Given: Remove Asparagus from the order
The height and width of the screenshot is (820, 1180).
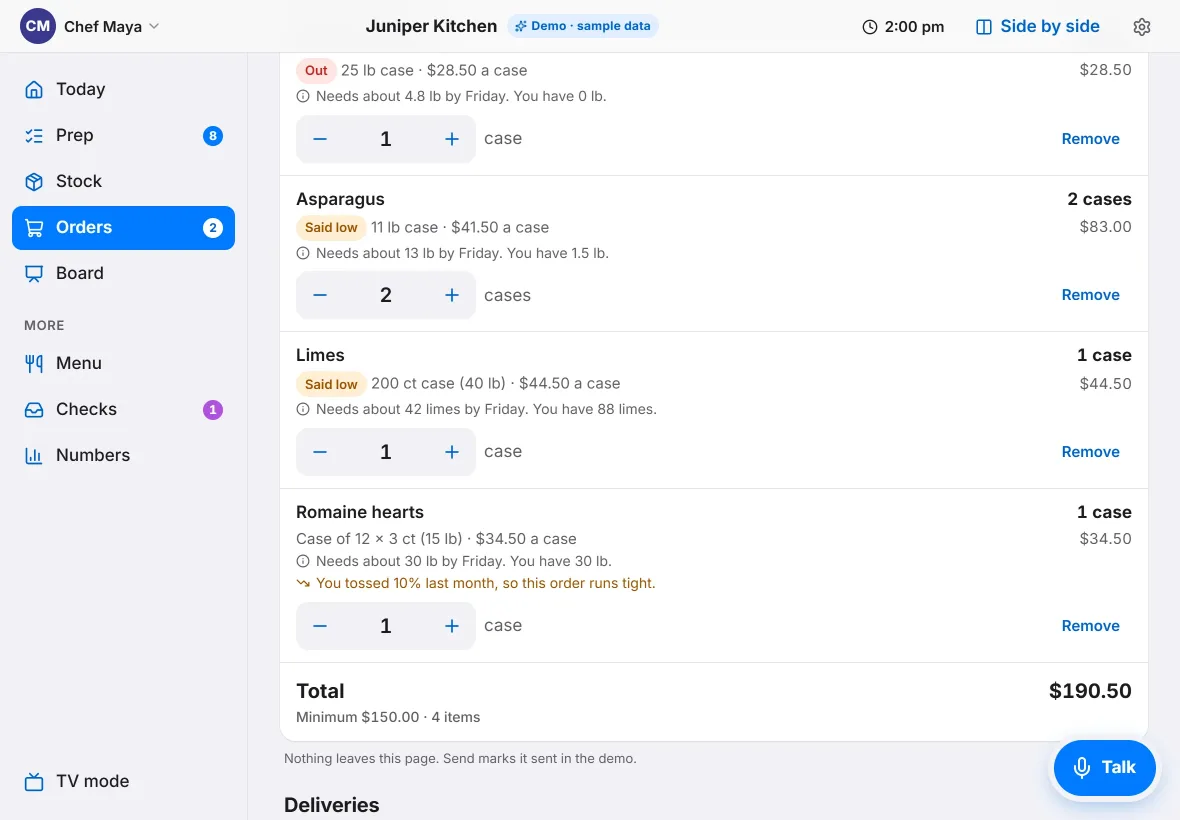Looking at the screenshot, I should coord(1090,295).
